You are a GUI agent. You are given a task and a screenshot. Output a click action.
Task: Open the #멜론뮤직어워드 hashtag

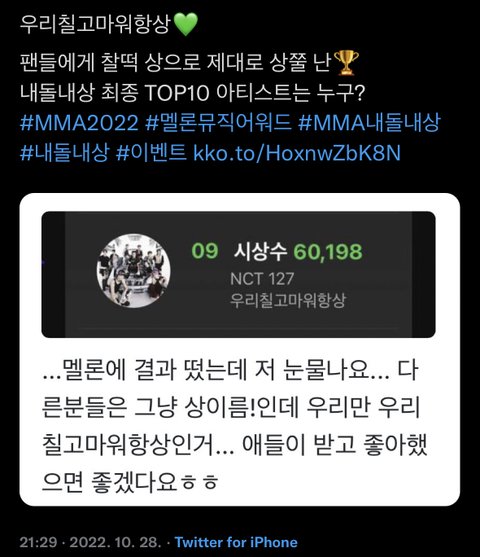219,123
